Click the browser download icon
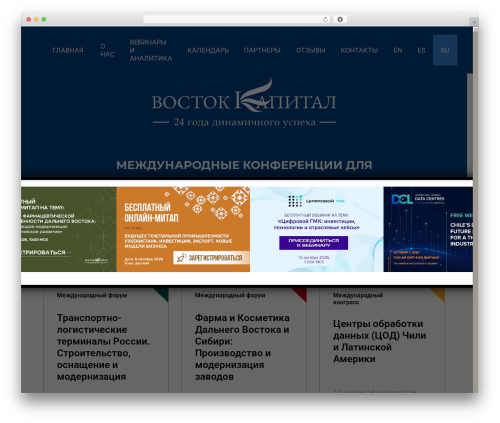500x423 pixels. [x=340, y=19]
